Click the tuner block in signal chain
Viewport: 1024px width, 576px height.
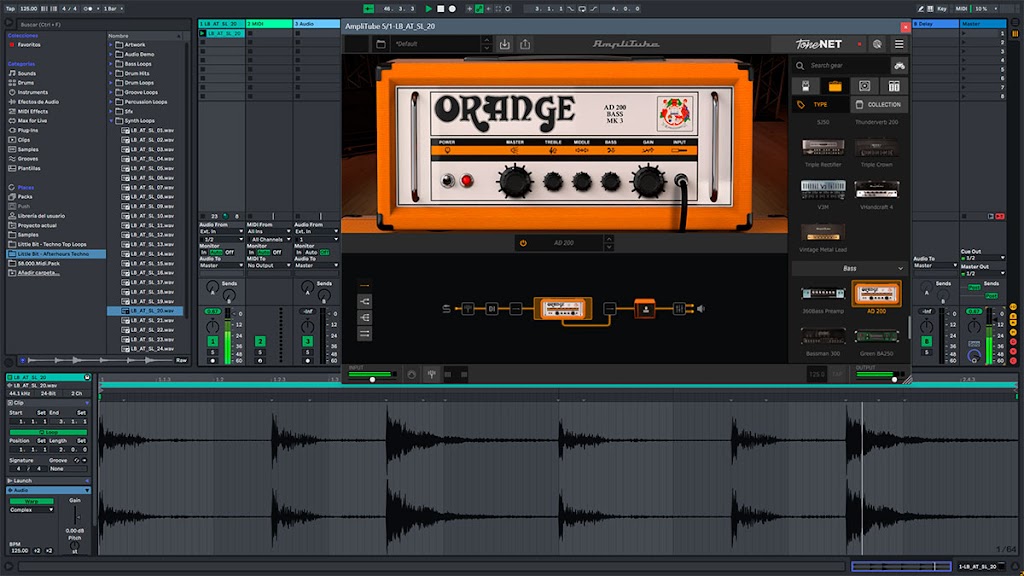pos(468,309)
